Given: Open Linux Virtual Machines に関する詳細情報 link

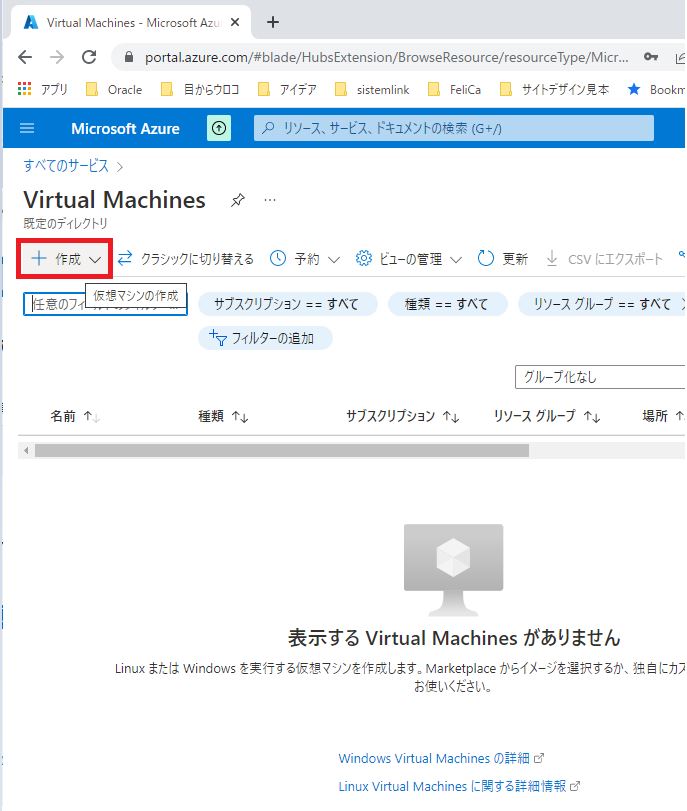Looking at the screenshot, I should [x=459, y=786].
